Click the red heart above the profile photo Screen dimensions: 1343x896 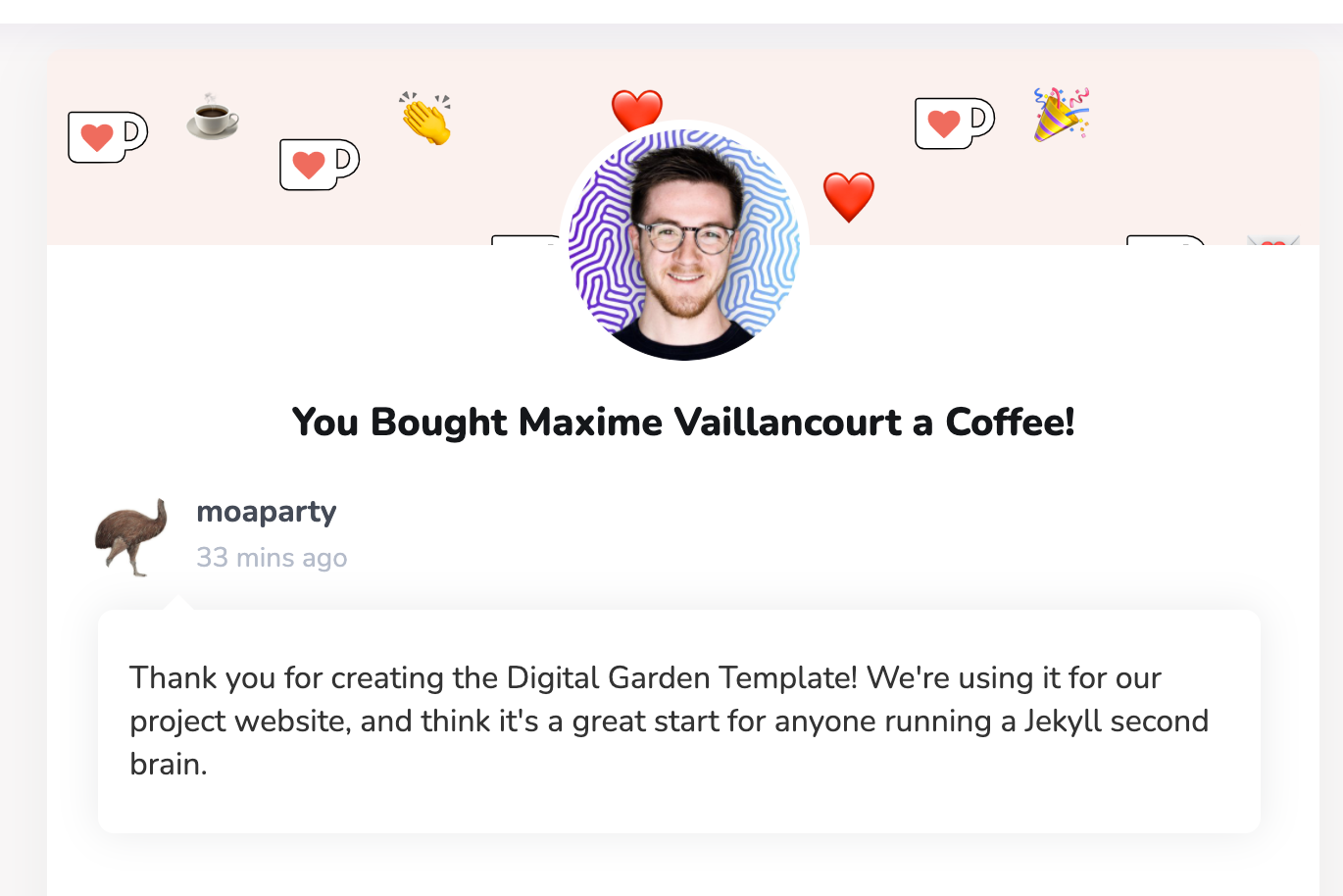click(x=637, y=109)
